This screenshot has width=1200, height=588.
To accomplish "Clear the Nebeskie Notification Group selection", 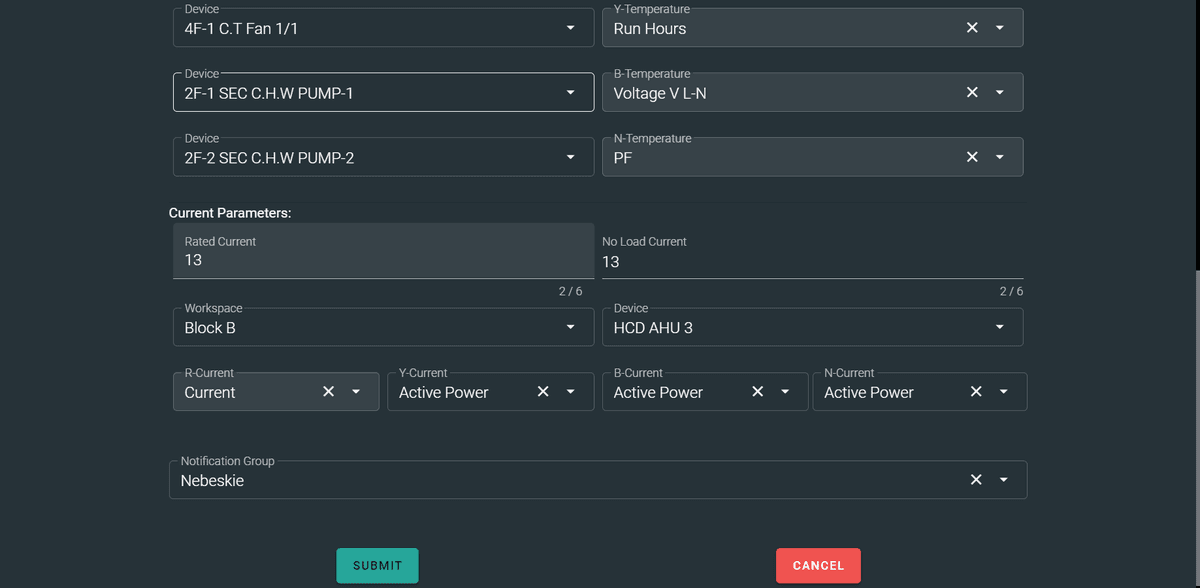I will 975,479.
